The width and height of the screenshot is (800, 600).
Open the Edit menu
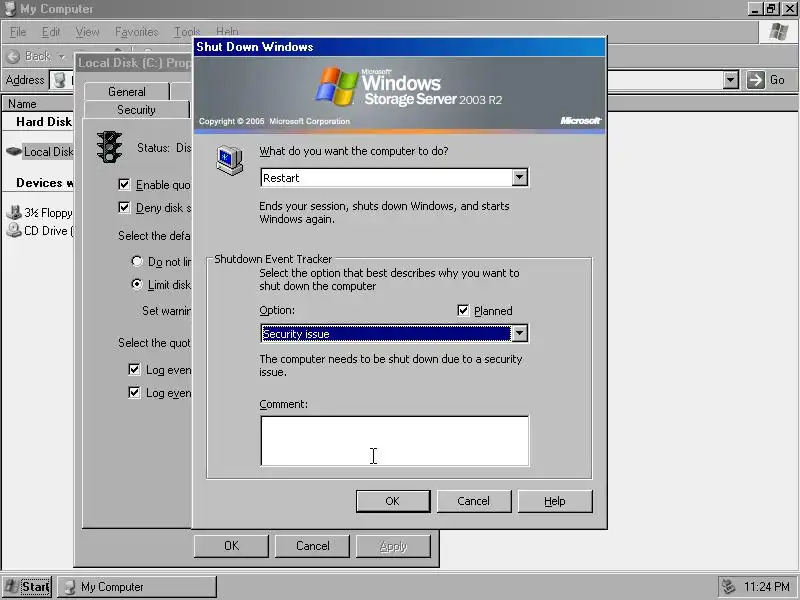(51, 32)
